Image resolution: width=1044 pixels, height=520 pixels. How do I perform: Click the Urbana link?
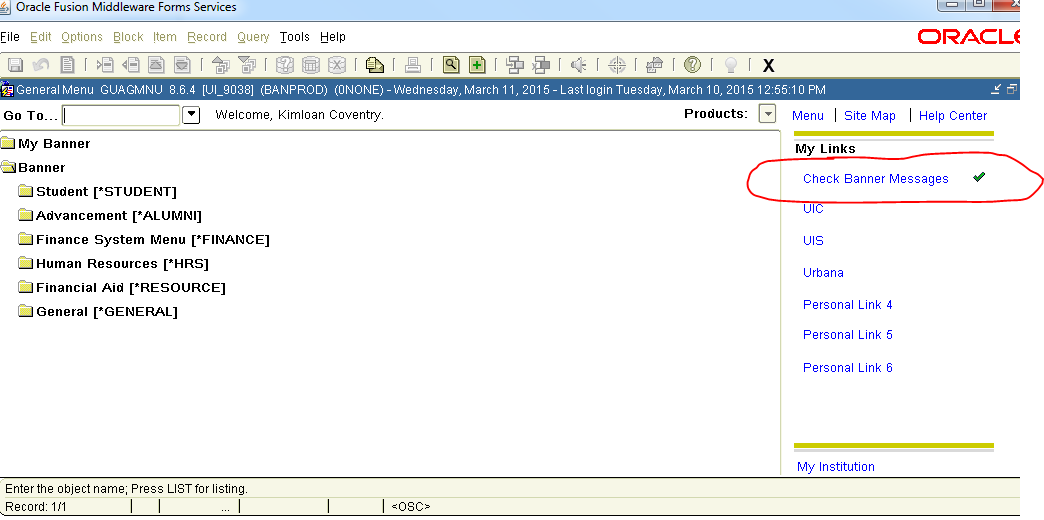(x=823, y=273)
